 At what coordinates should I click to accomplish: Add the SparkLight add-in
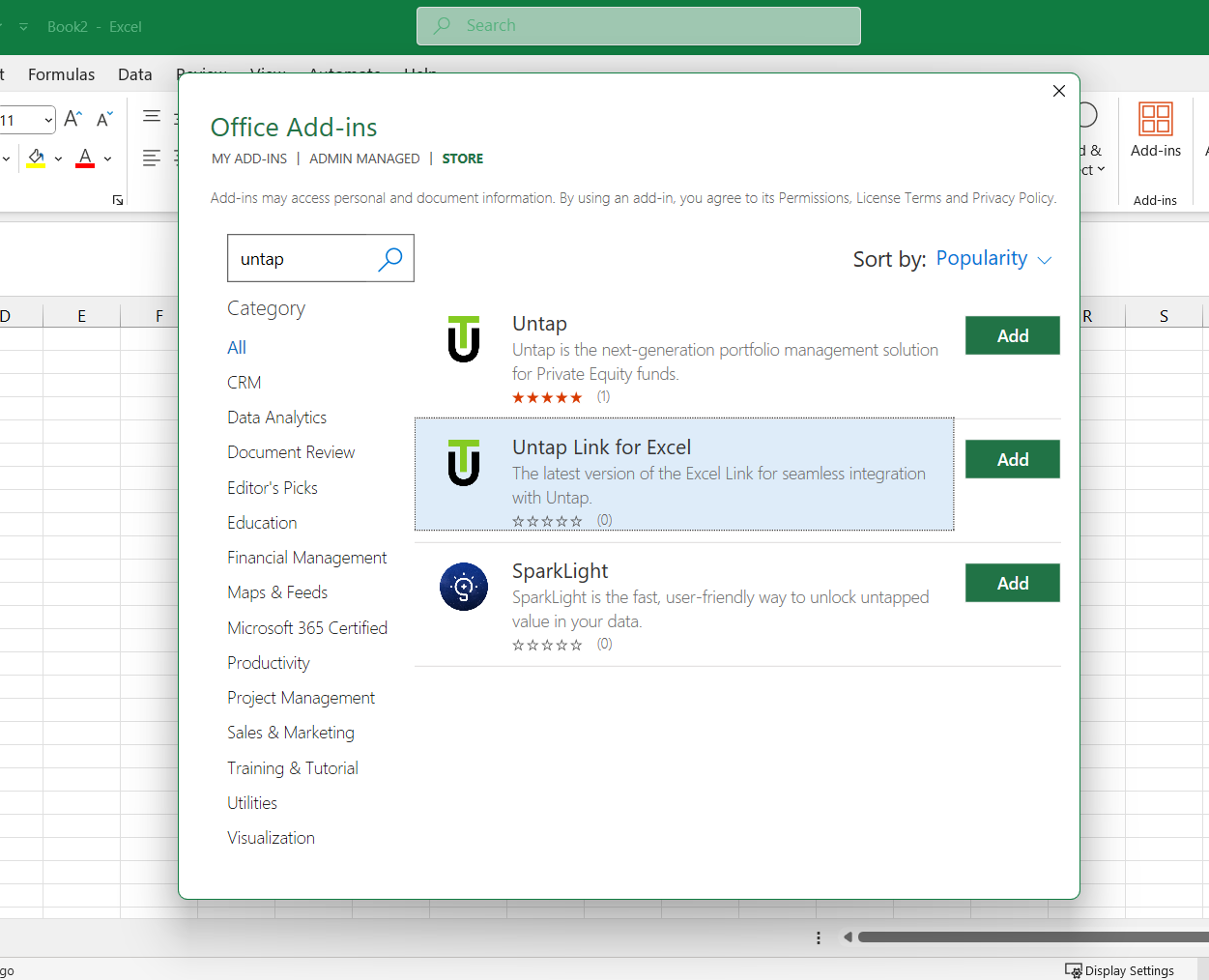(x=1012, y=583)
